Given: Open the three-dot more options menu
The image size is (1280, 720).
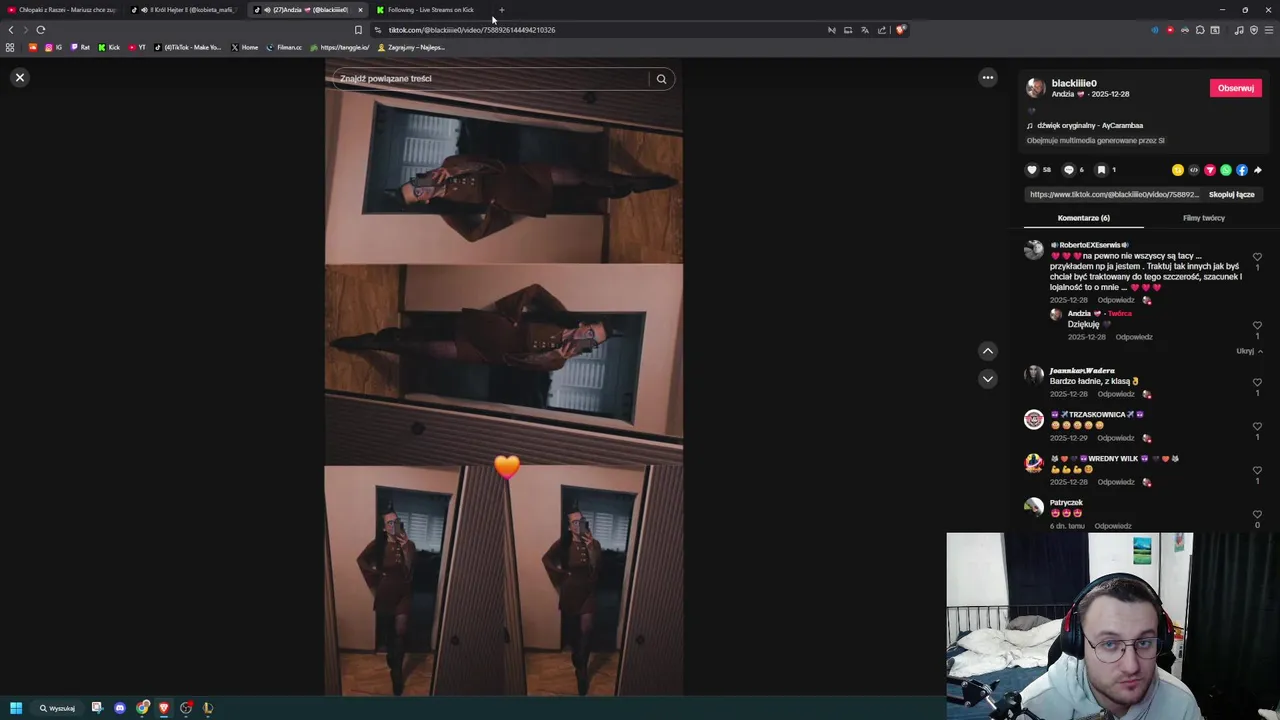Looking at the screenshot, I should pyautogui.click(x=987, y=77).
